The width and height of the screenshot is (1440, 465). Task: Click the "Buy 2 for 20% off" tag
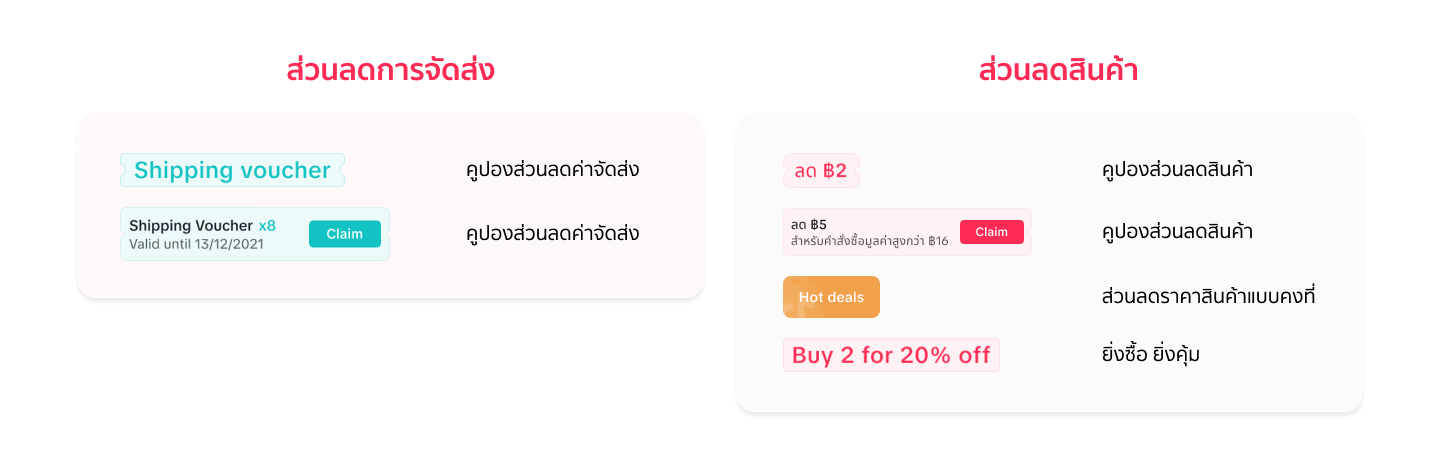[891, 355]
